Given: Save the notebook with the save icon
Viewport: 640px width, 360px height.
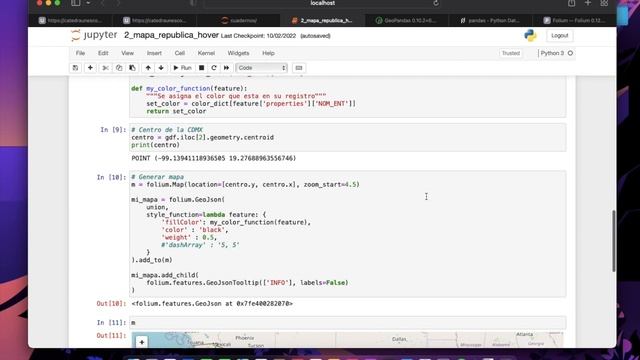Looking at the screenshot, I should coord(76,68).
